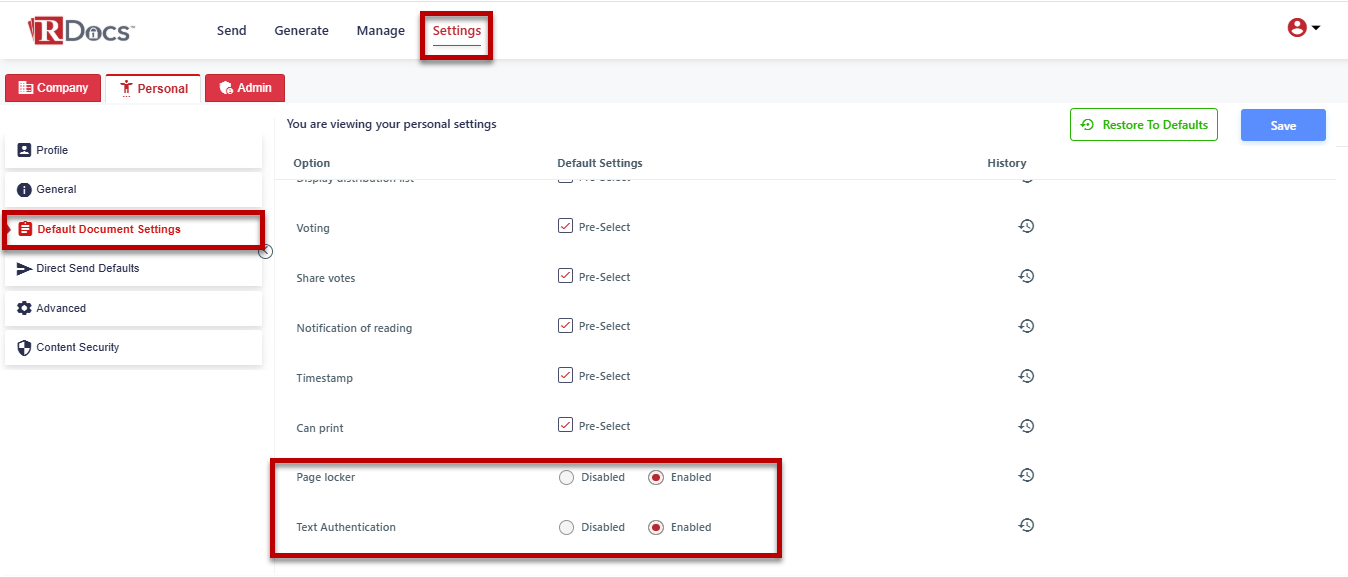Viewport: 1348px width, 577px height.
Task: View history of Notification of reading
Action: coord(1026,327)
